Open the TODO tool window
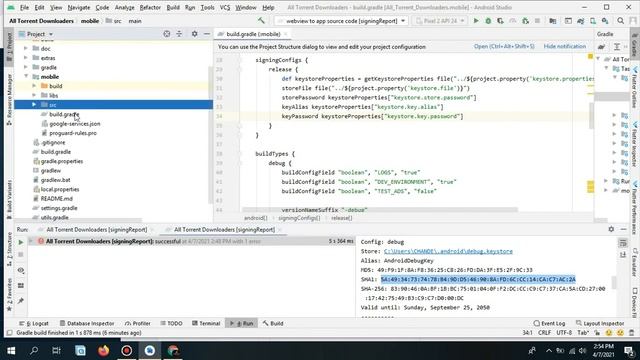Image resolution: width=640 pixels, height=360 pixels. 171,323
